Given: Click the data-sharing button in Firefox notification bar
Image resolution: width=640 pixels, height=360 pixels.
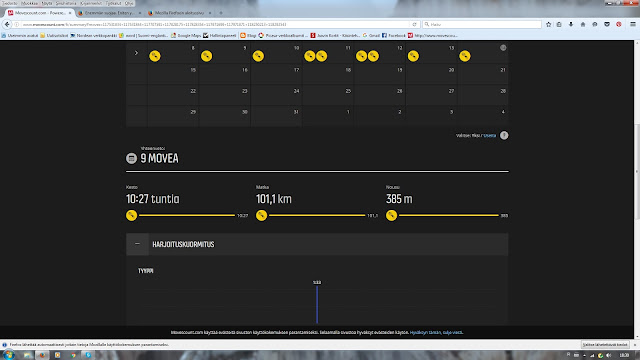Looking at the screenshot, I should (x=605, y=344).
